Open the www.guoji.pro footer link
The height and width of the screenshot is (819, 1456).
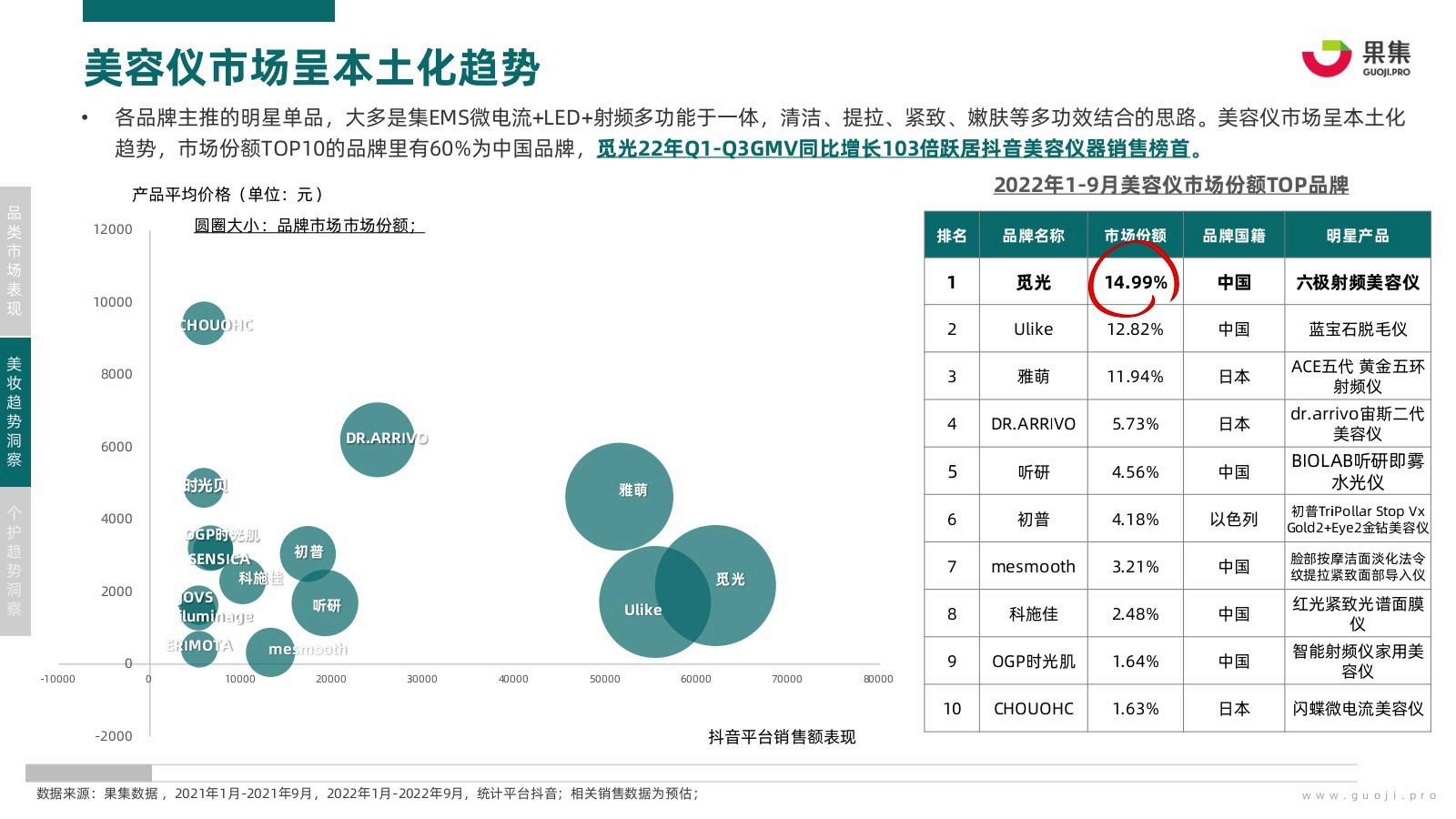click(x=1369, y=795)
